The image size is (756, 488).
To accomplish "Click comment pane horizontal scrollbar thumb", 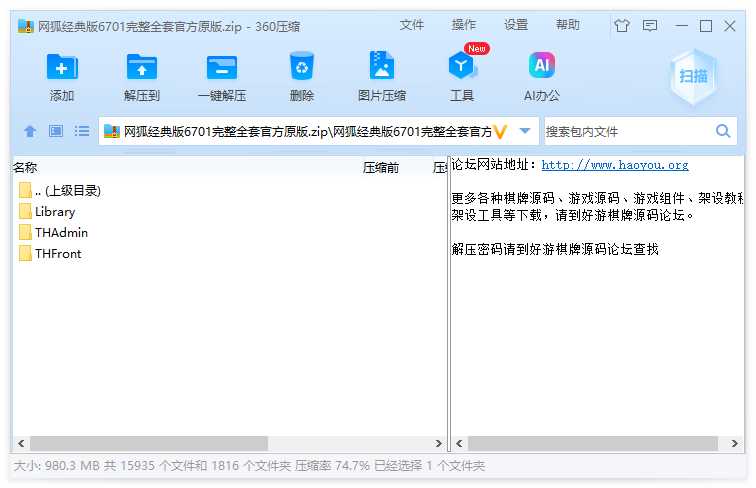I will click(x=593, y=443).
